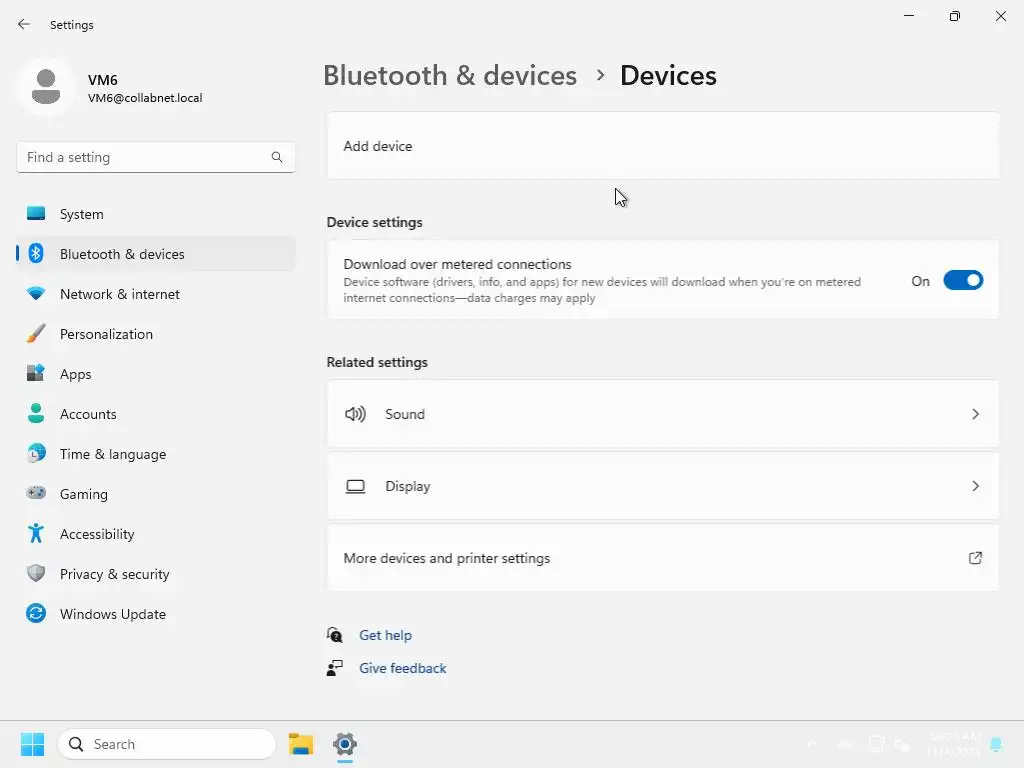
Task: Click the Find a setting search field
Action: (x=145, y=157)
